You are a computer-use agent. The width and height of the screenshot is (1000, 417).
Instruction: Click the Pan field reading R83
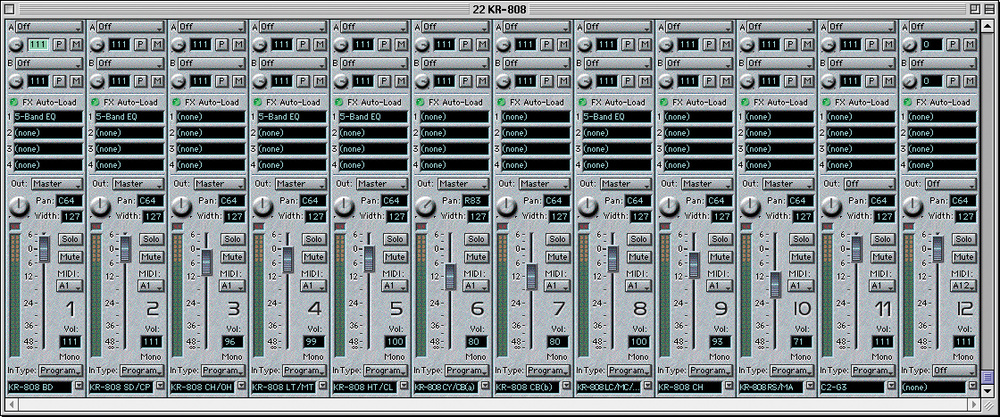[x=475, y=201]
